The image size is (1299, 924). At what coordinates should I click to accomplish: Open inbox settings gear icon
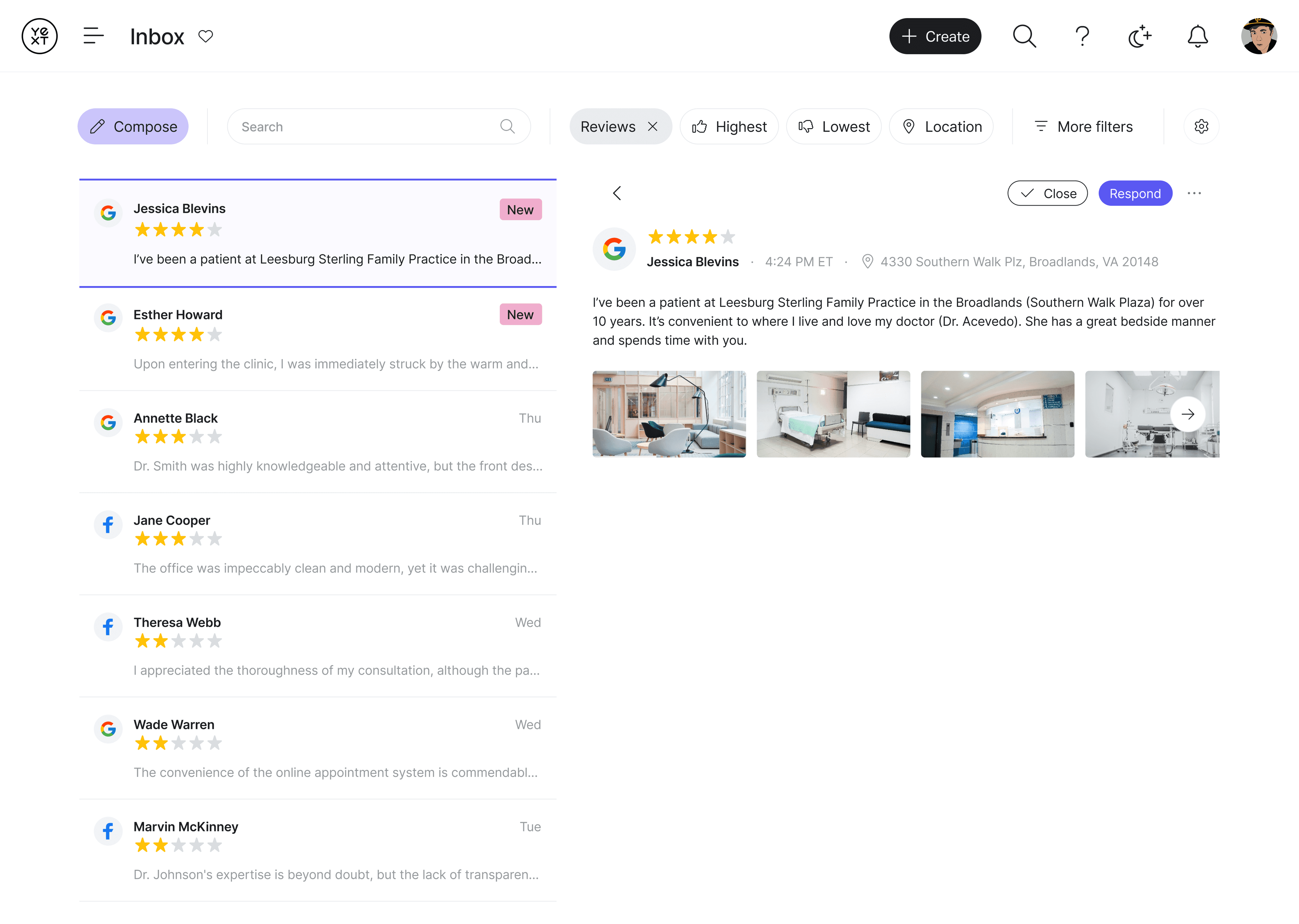pyautogui.click(x=1201, y=126)
